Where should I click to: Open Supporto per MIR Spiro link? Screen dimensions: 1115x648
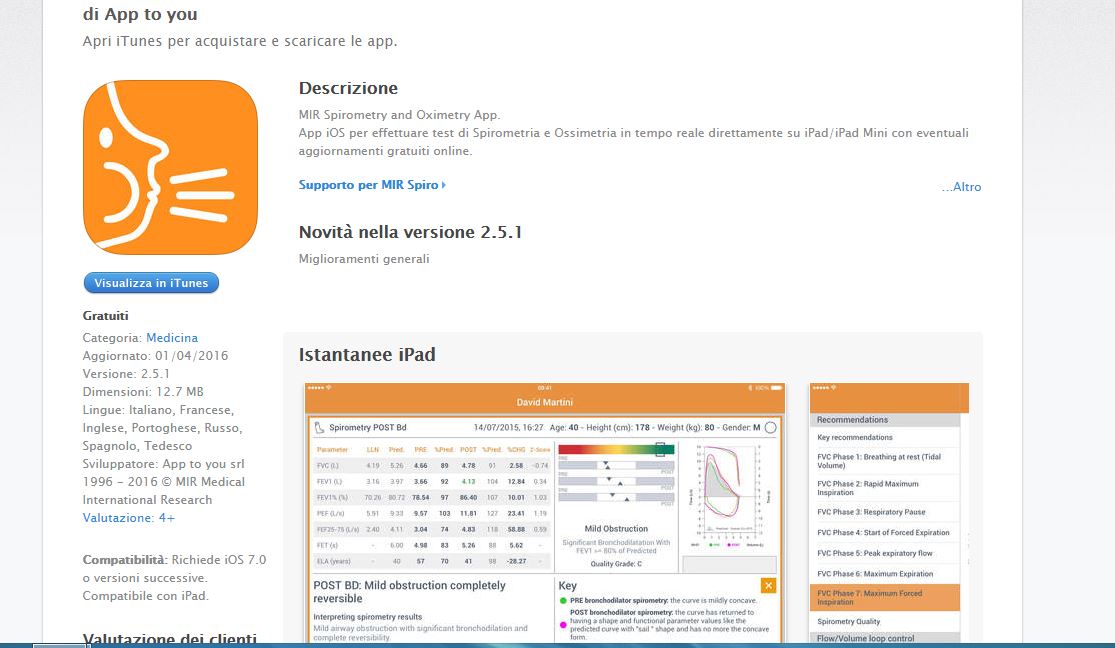[x=372, y=185]
